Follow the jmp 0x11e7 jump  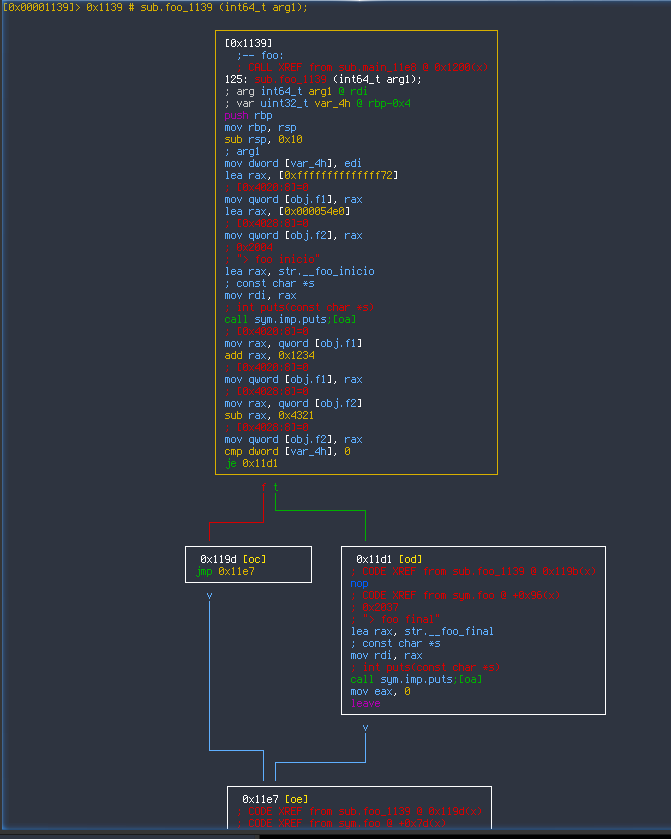227,571
